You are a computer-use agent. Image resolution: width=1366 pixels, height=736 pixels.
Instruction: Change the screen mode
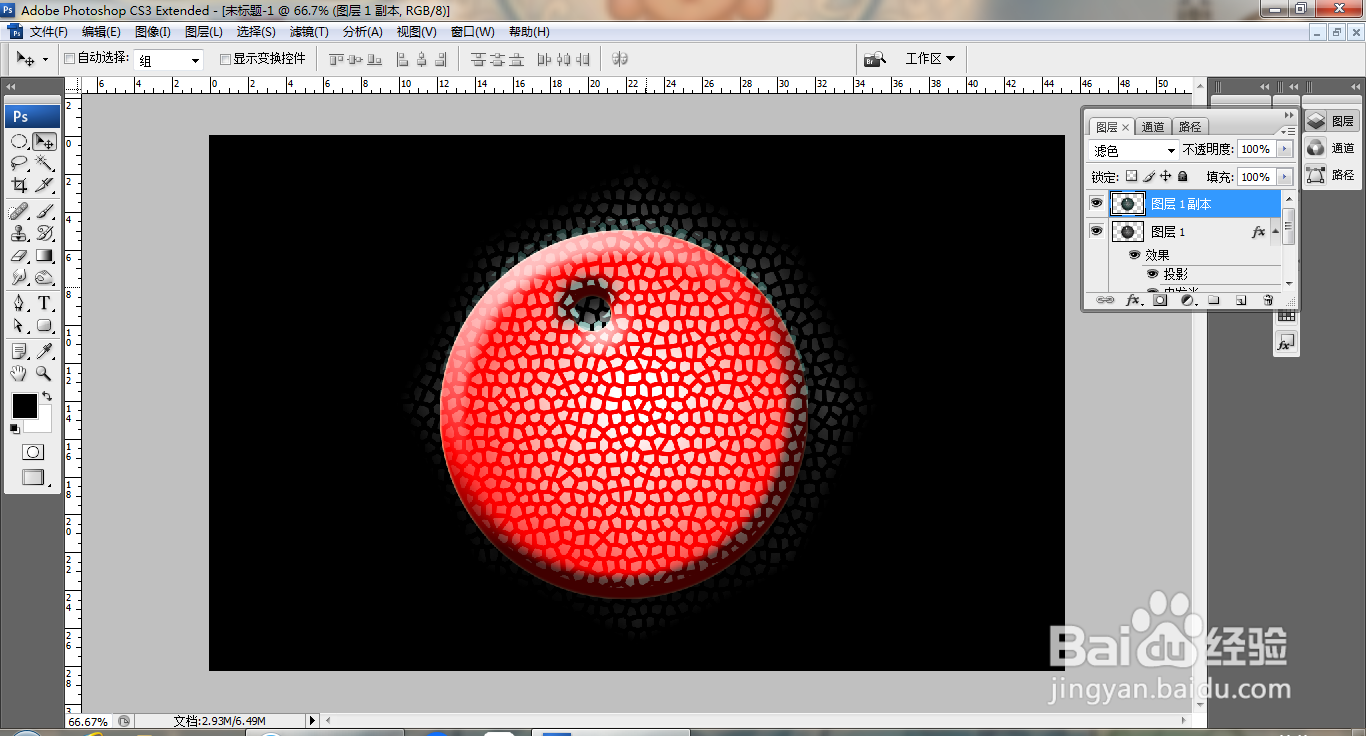click(x=34, y=478)
